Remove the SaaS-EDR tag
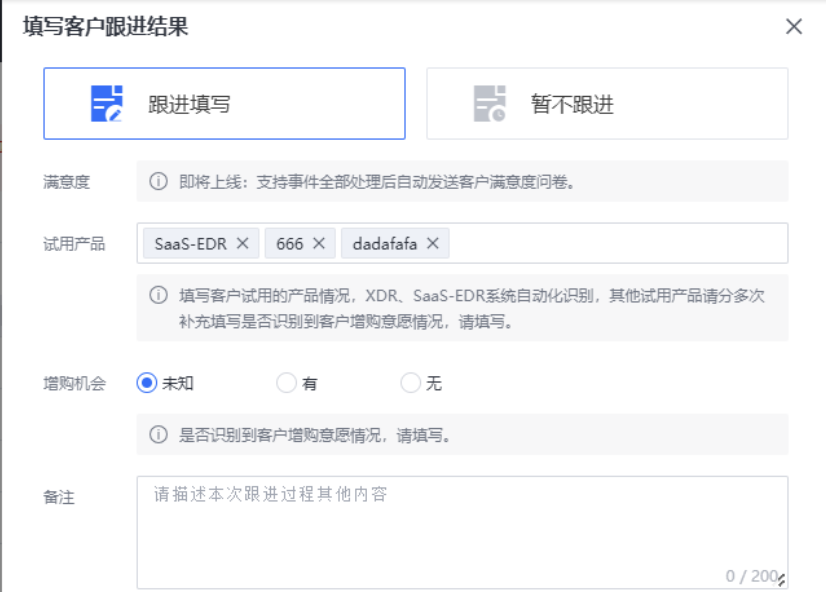 [243, 243]
